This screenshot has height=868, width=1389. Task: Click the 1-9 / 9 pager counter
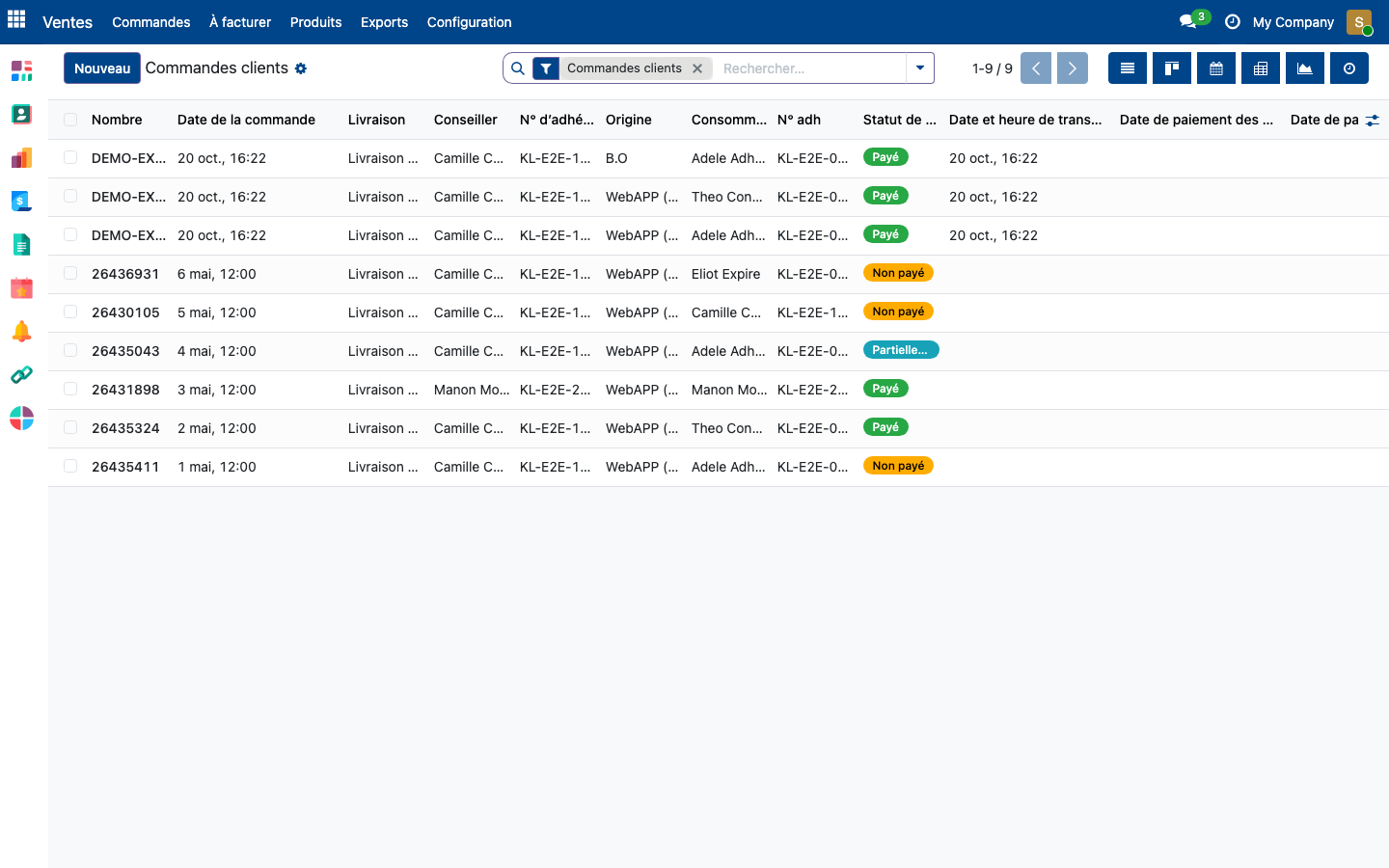(x=993, y=68)
